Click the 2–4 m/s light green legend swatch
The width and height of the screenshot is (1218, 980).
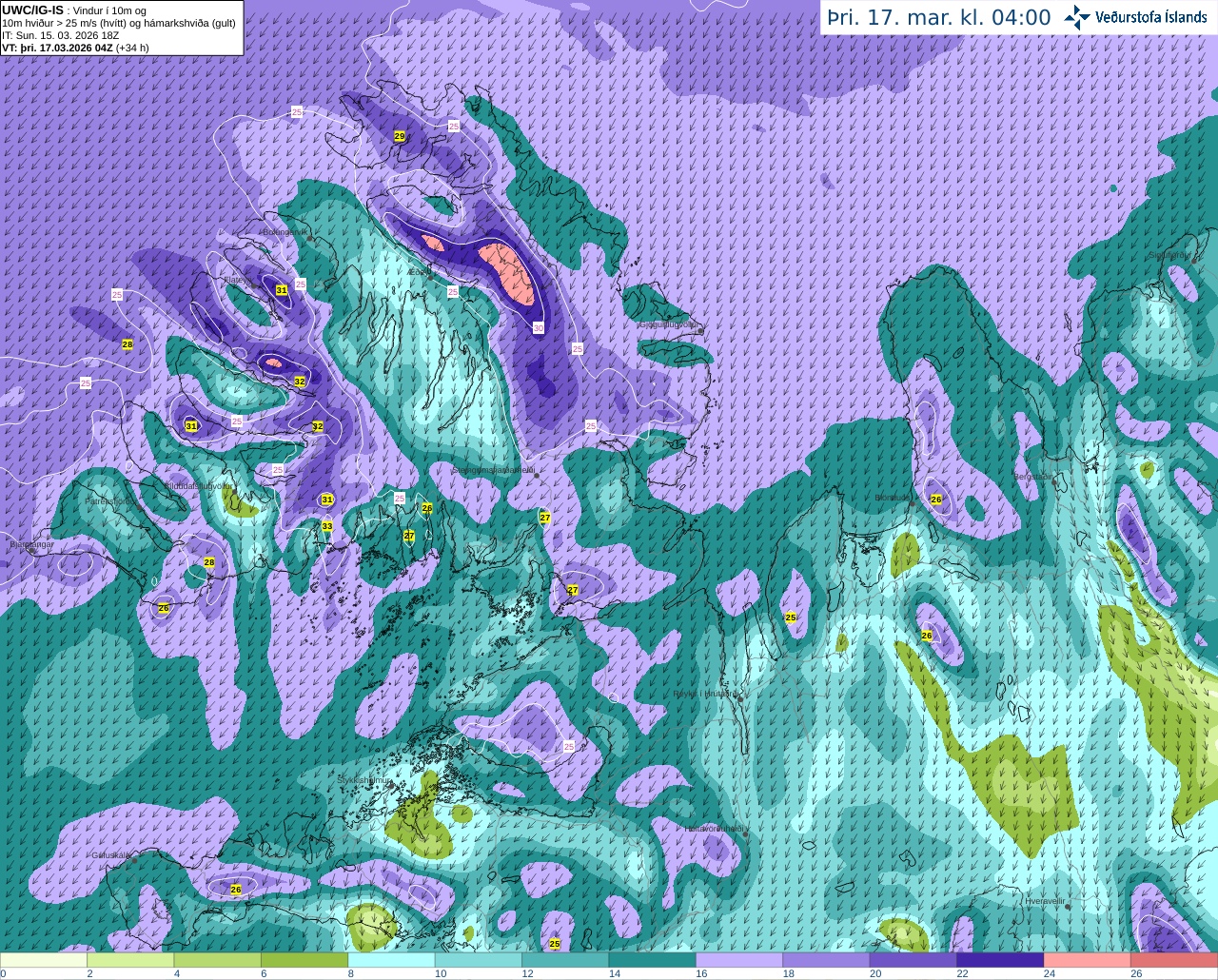click(x=130, y=960)
